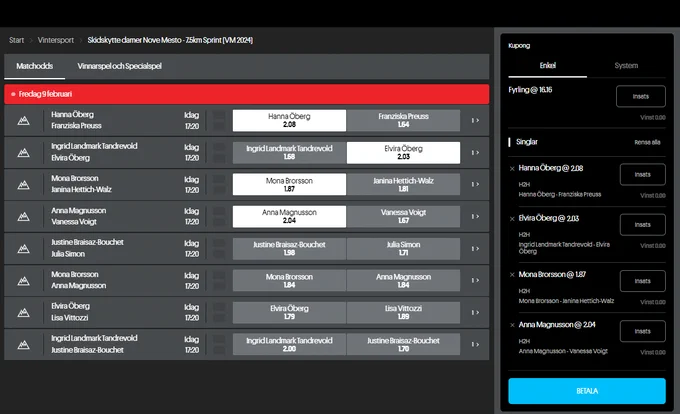The height and width of the screenshot is (414, 680).
Task: Click winter sport icon beside Anna Magnusson vs Vanessa Voigt
Action: 23,216
